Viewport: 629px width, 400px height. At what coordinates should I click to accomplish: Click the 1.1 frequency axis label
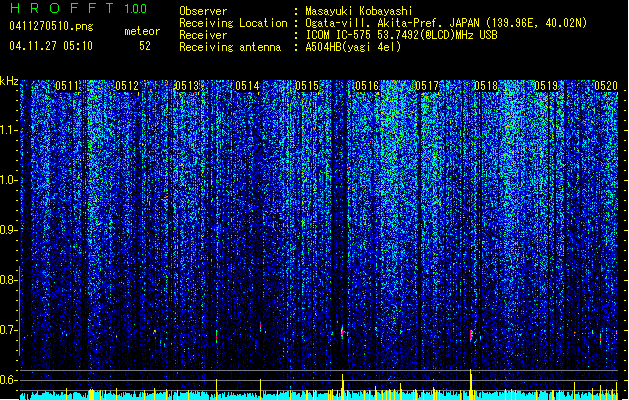(x=7, y=130)
